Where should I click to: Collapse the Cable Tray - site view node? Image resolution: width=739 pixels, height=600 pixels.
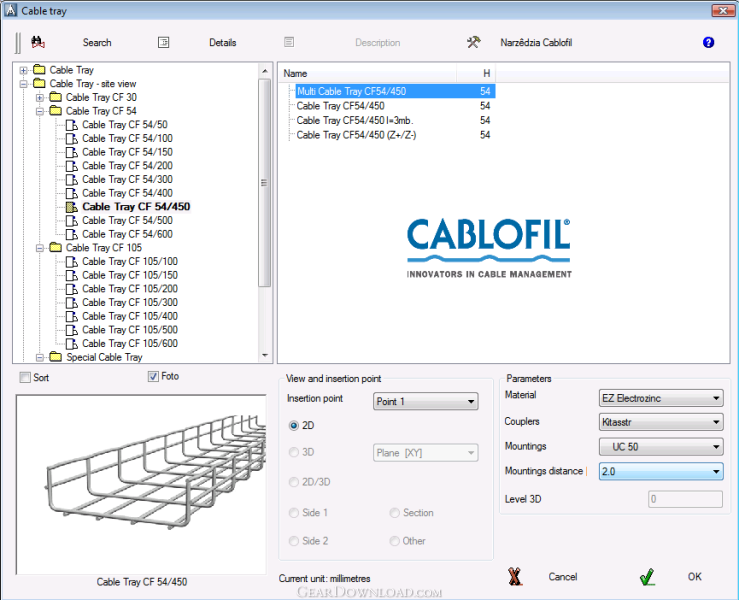tap(23, 84)
